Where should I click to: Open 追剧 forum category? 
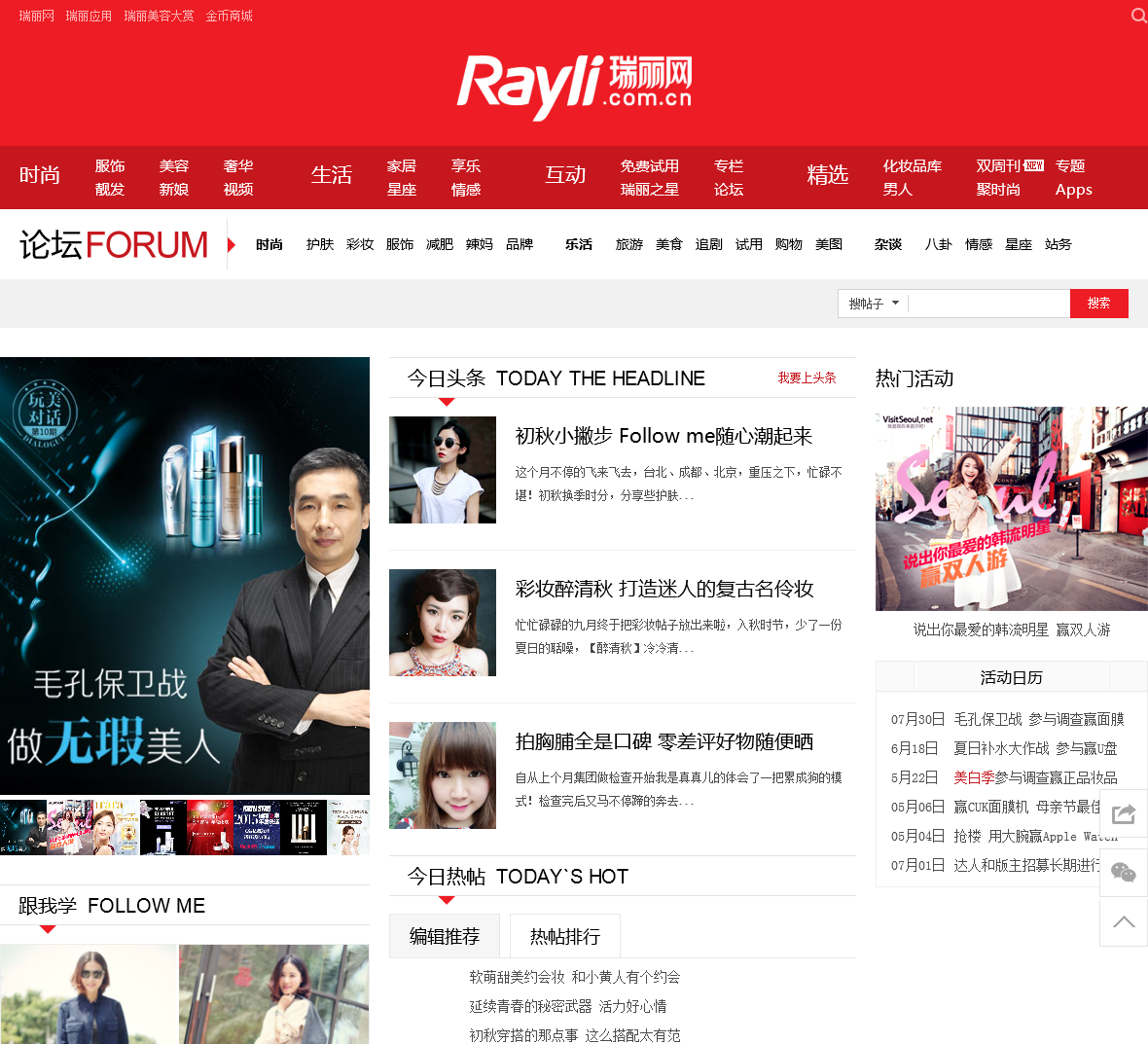[708, 244]
